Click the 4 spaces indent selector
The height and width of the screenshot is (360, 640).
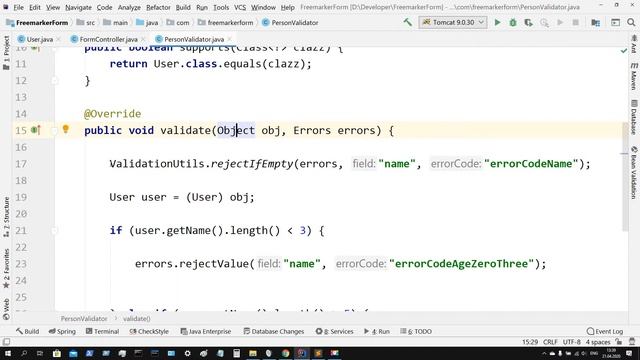coord(598,342)
